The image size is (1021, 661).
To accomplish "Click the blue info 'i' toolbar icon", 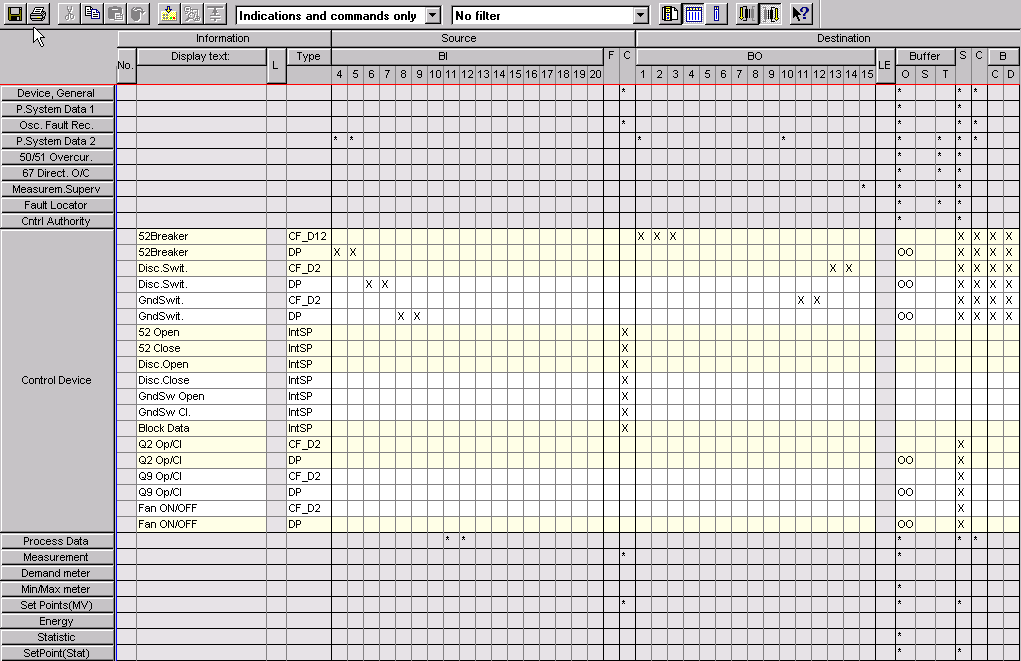I will pos(717,14).
